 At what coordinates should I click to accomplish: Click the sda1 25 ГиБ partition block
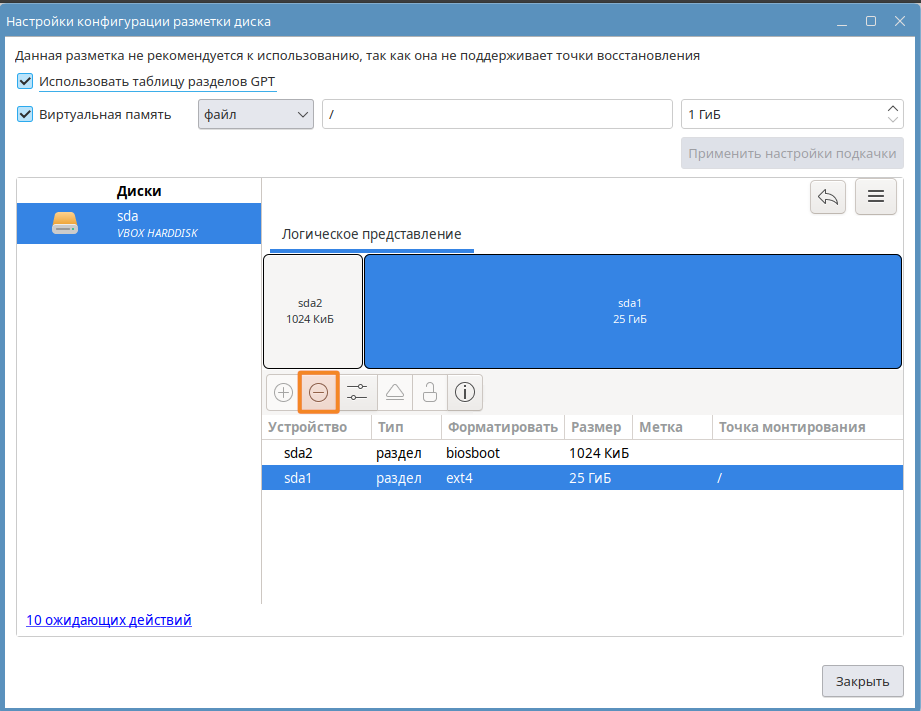click(x=629, y=311)
